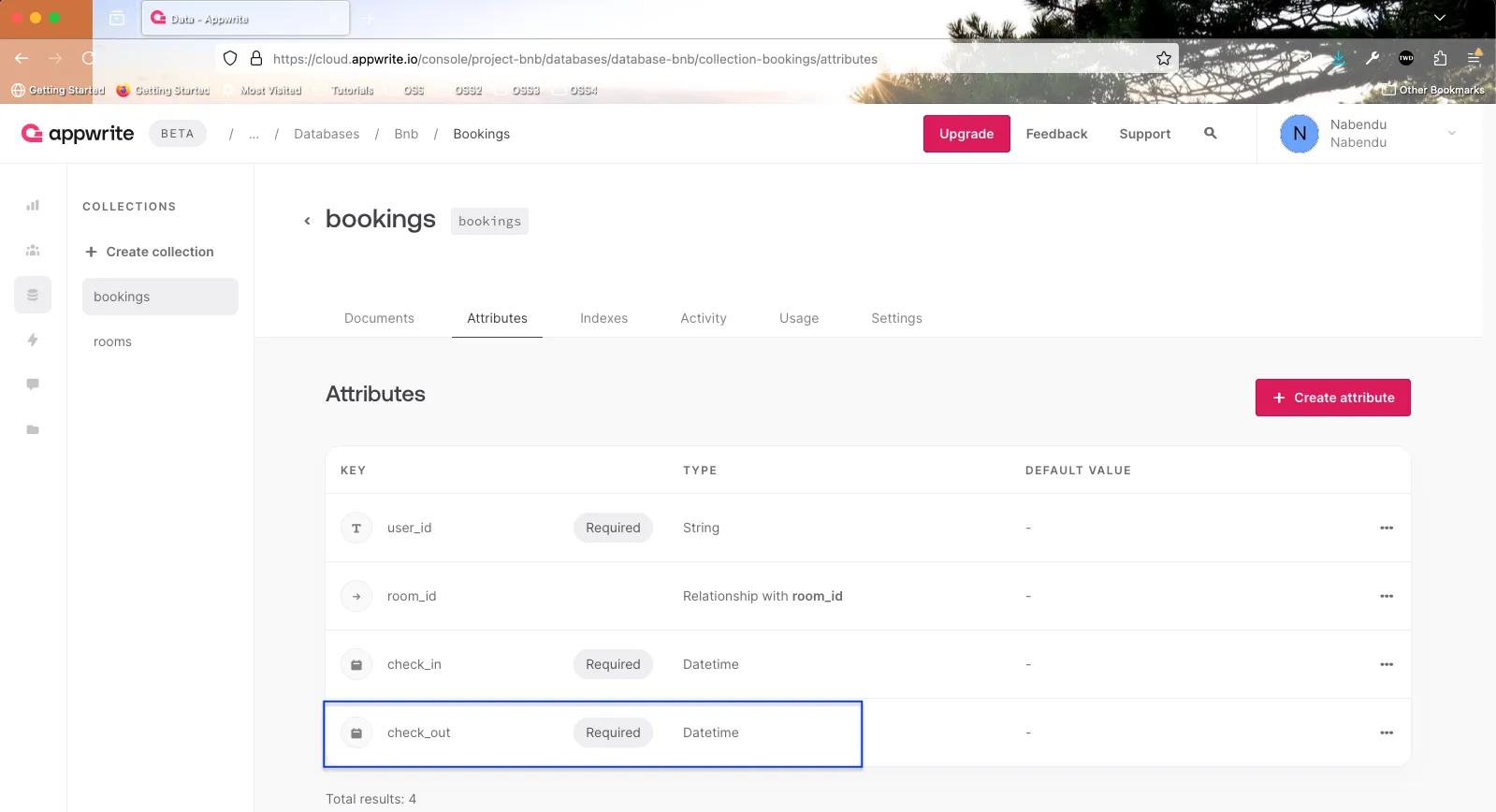Viewport: 1496px width, 812px height.
Task: Click the back chevron beside bookings title
Action: point(307,221)
